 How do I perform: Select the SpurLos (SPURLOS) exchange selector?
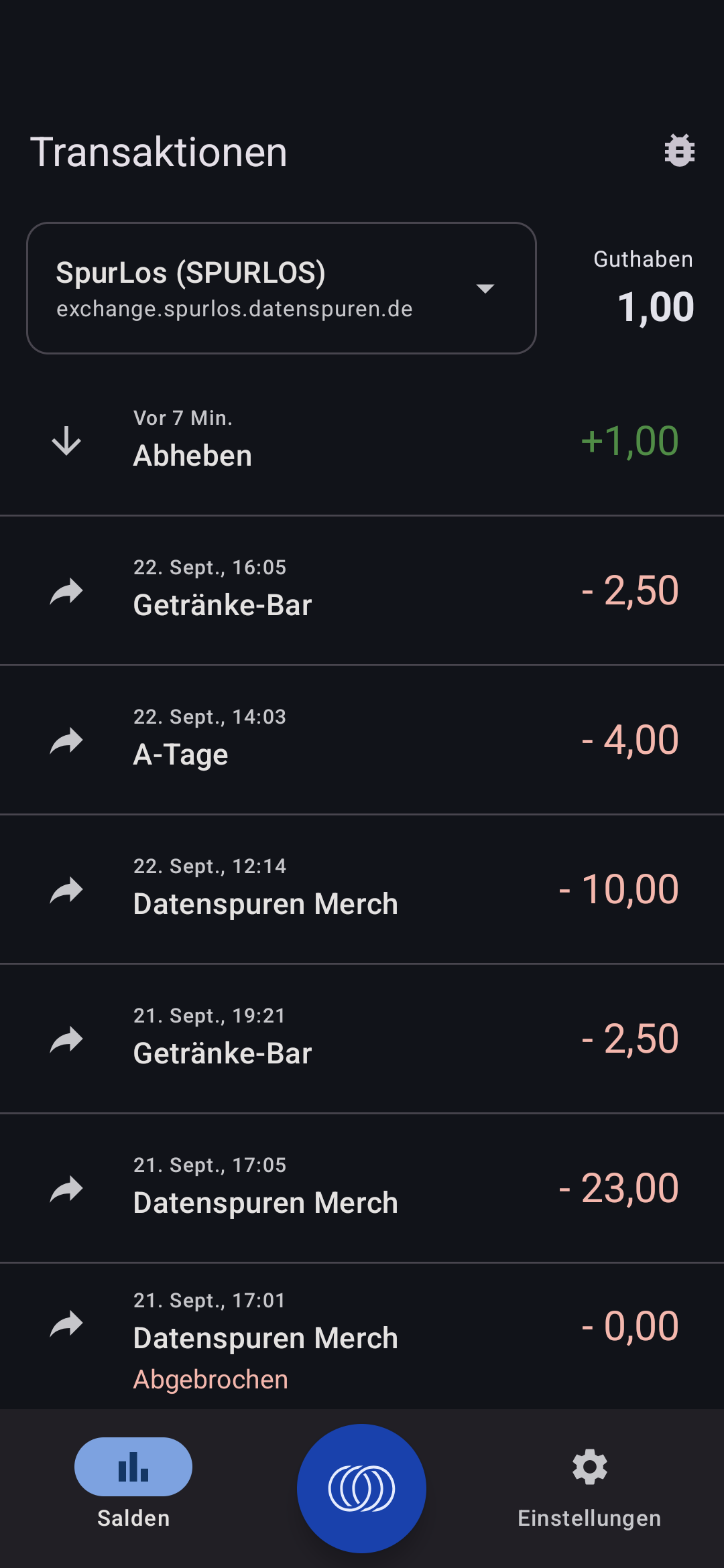pyautogui.click(x=255, y=288)
